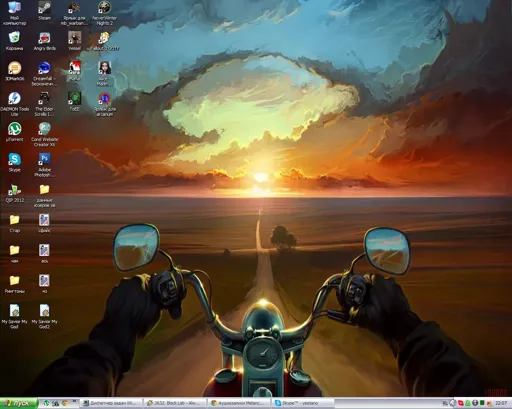Open the document icon right of the чем folder
Screen dimensions: 512x409
coord(44,254)
